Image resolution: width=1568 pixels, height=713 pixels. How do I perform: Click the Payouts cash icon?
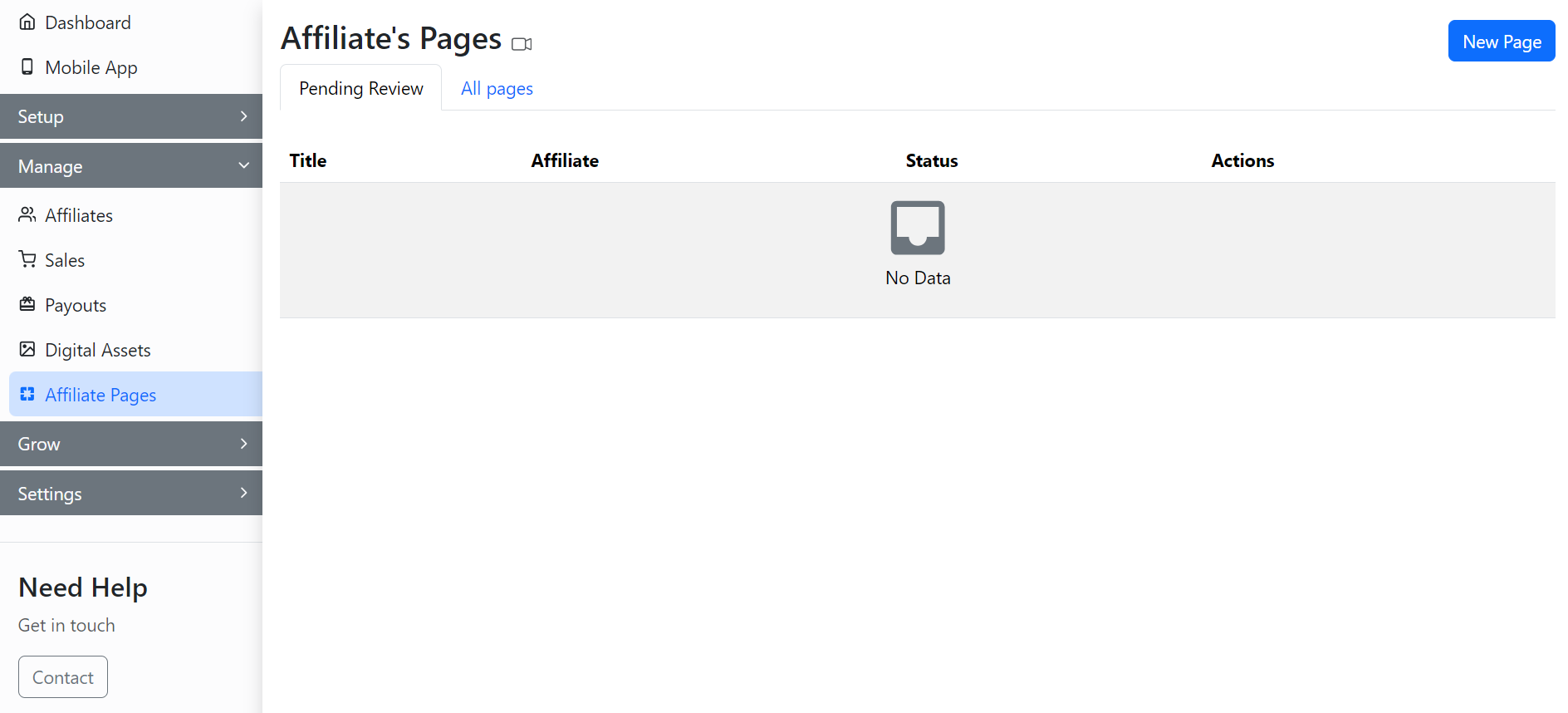(27, 305)
